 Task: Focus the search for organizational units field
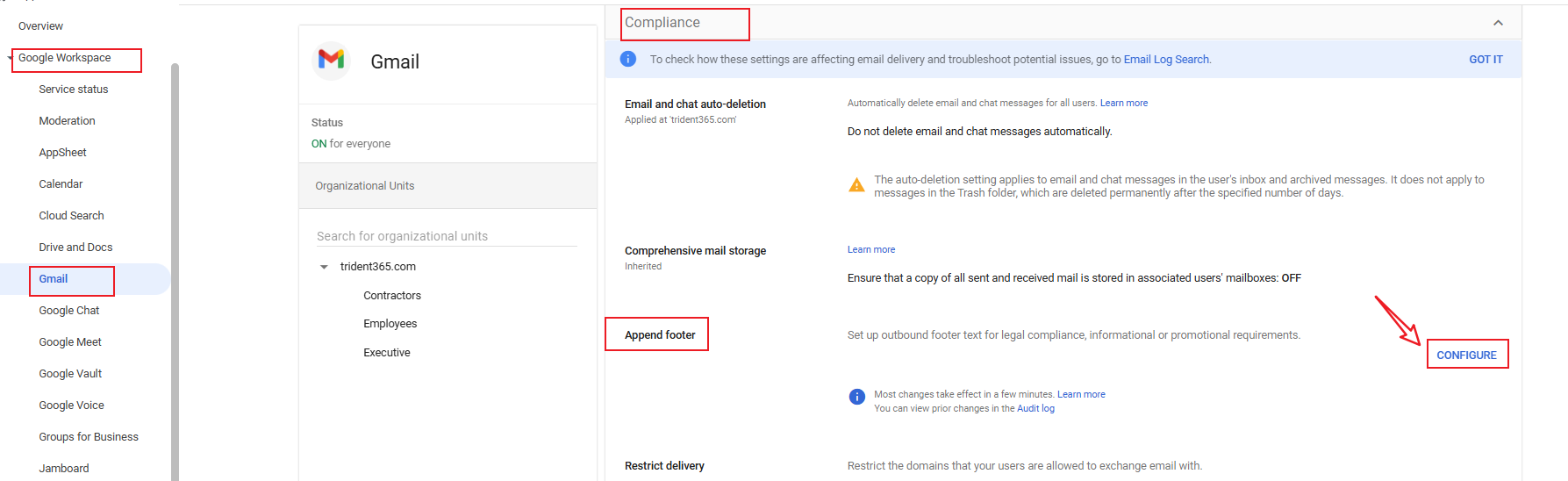tap(447, 236)
